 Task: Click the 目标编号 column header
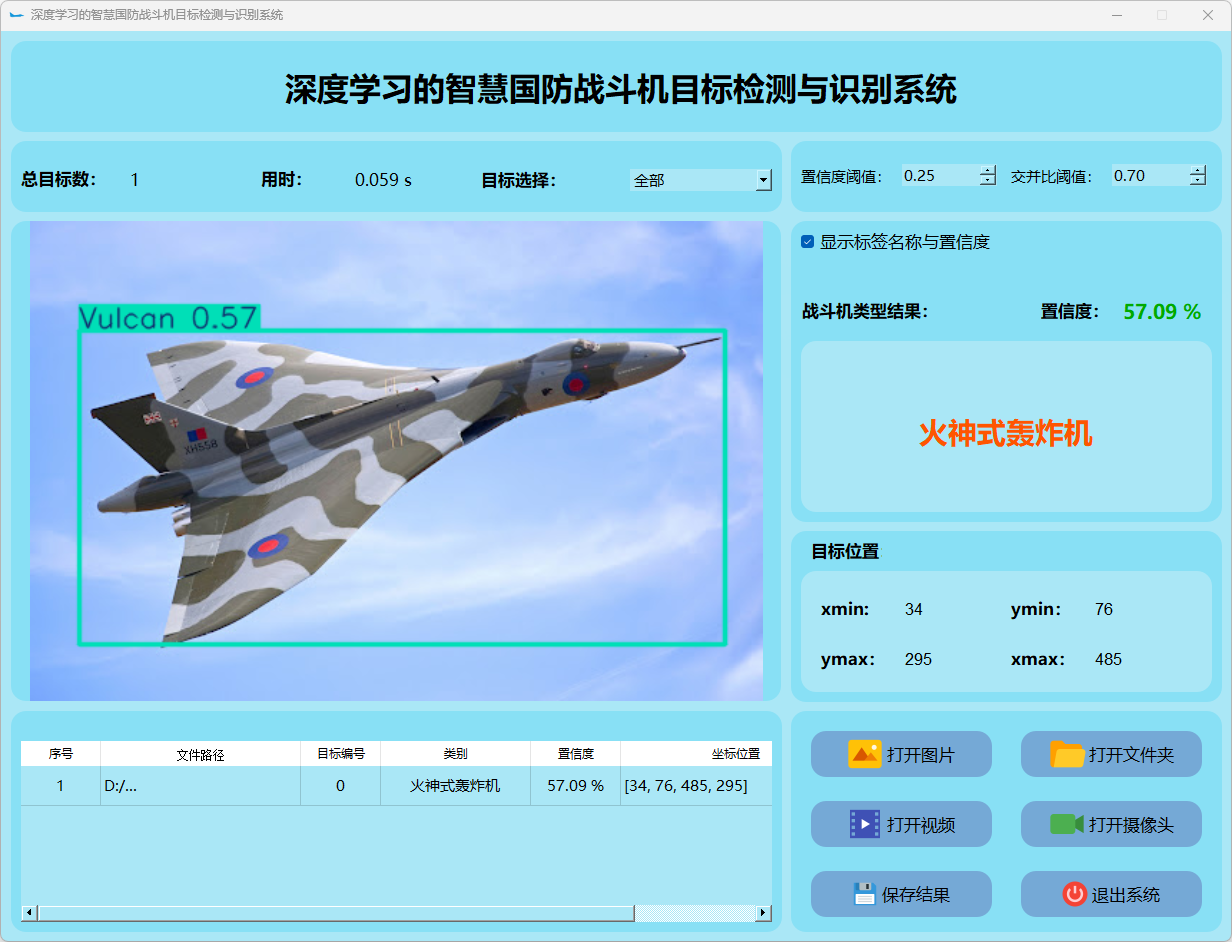(341, 754)
